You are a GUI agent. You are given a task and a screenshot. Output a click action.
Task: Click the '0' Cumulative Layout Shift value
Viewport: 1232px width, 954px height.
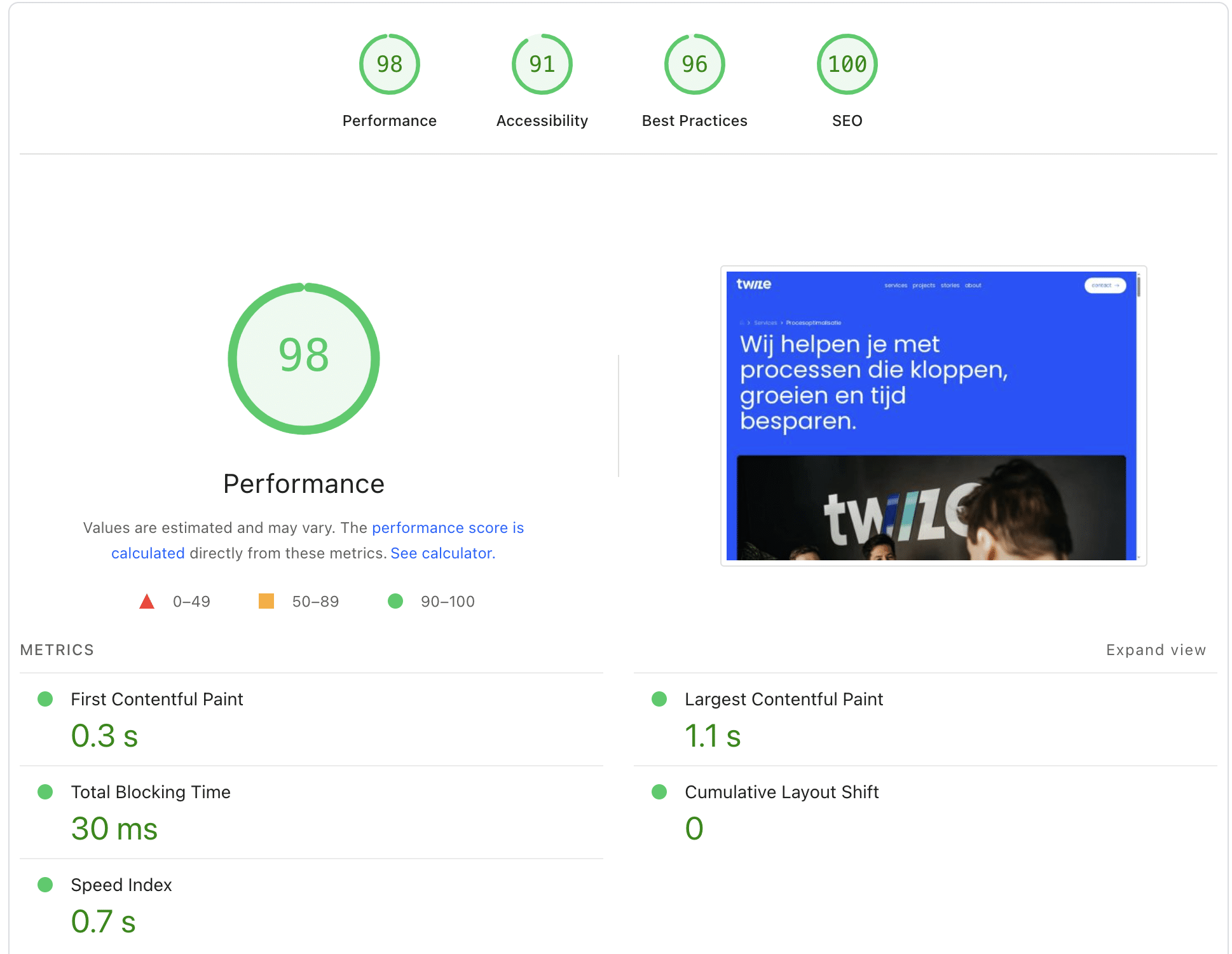click(694, 829)
